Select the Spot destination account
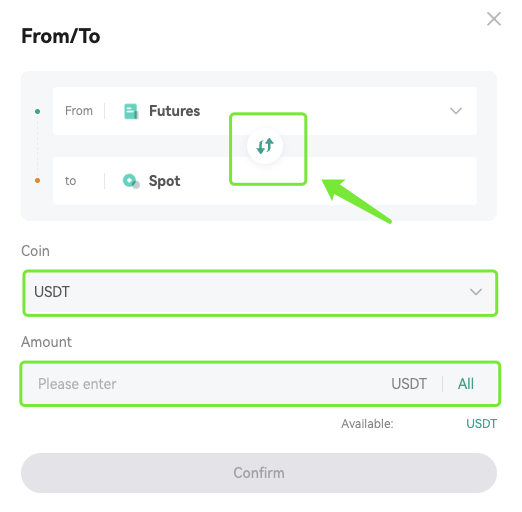 [x=265, y=181]
